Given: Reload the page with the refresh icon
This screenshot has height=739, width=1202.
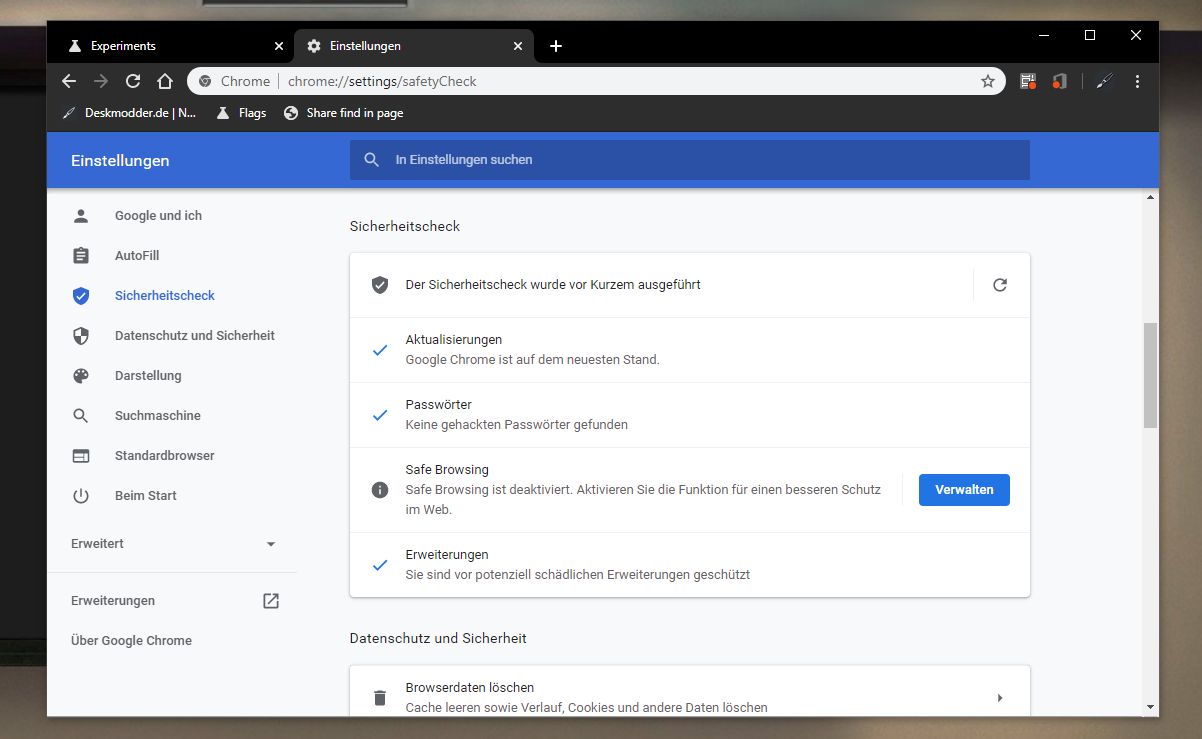Looking at the screenshot, I should click(x=133, y=81).
